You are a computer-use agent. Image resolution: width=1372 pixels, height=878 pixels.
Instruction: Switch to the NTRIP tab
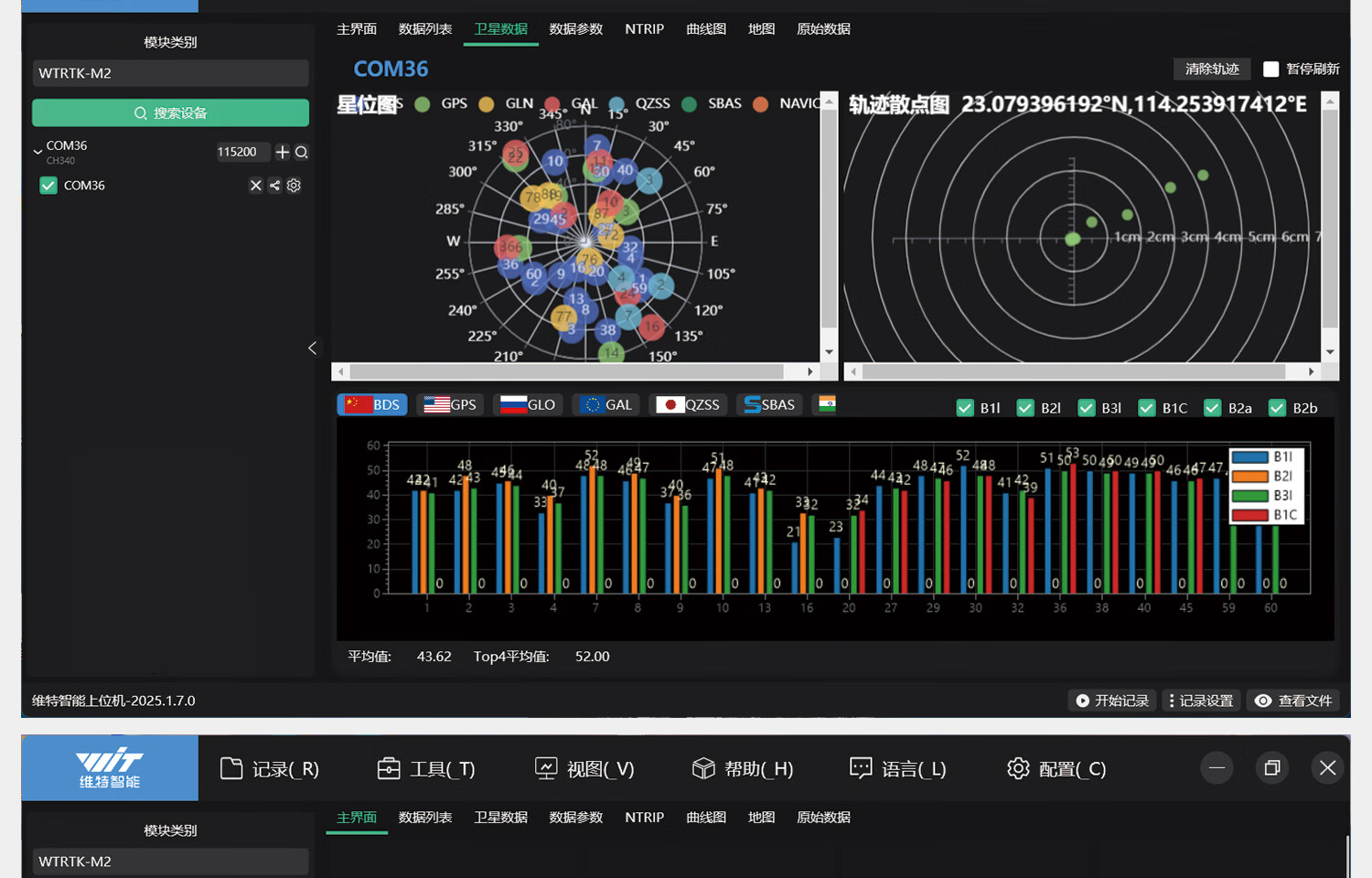click(x=644, y=29)
